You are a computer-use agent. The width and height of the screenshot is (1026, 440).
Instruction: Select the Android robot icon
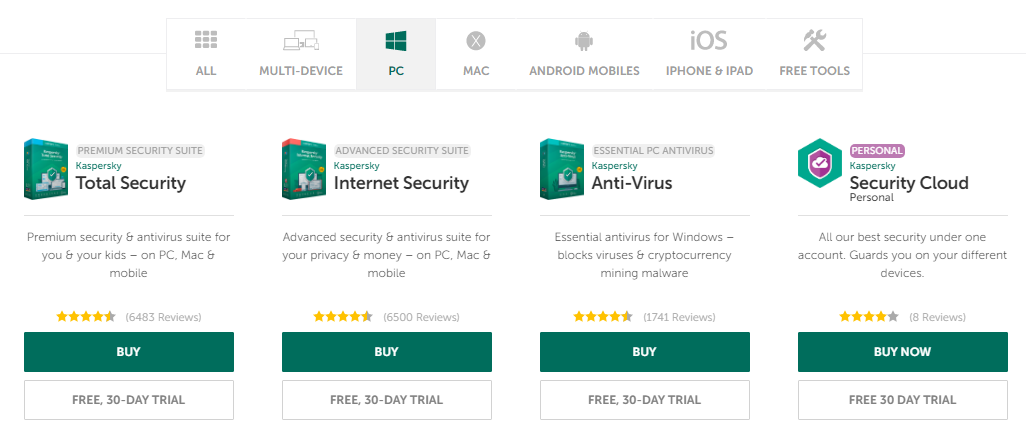584,41
